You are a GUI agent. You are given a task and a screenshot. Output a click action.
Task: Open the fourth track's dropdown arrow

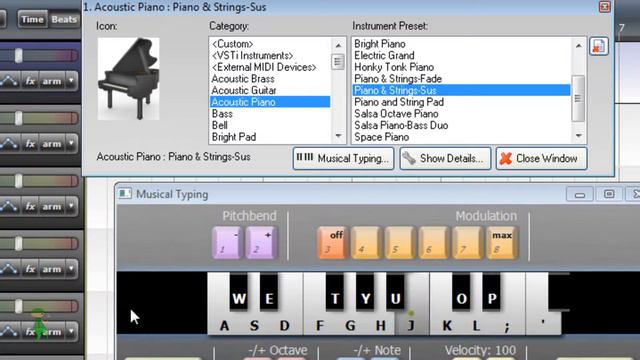(71, 269)
